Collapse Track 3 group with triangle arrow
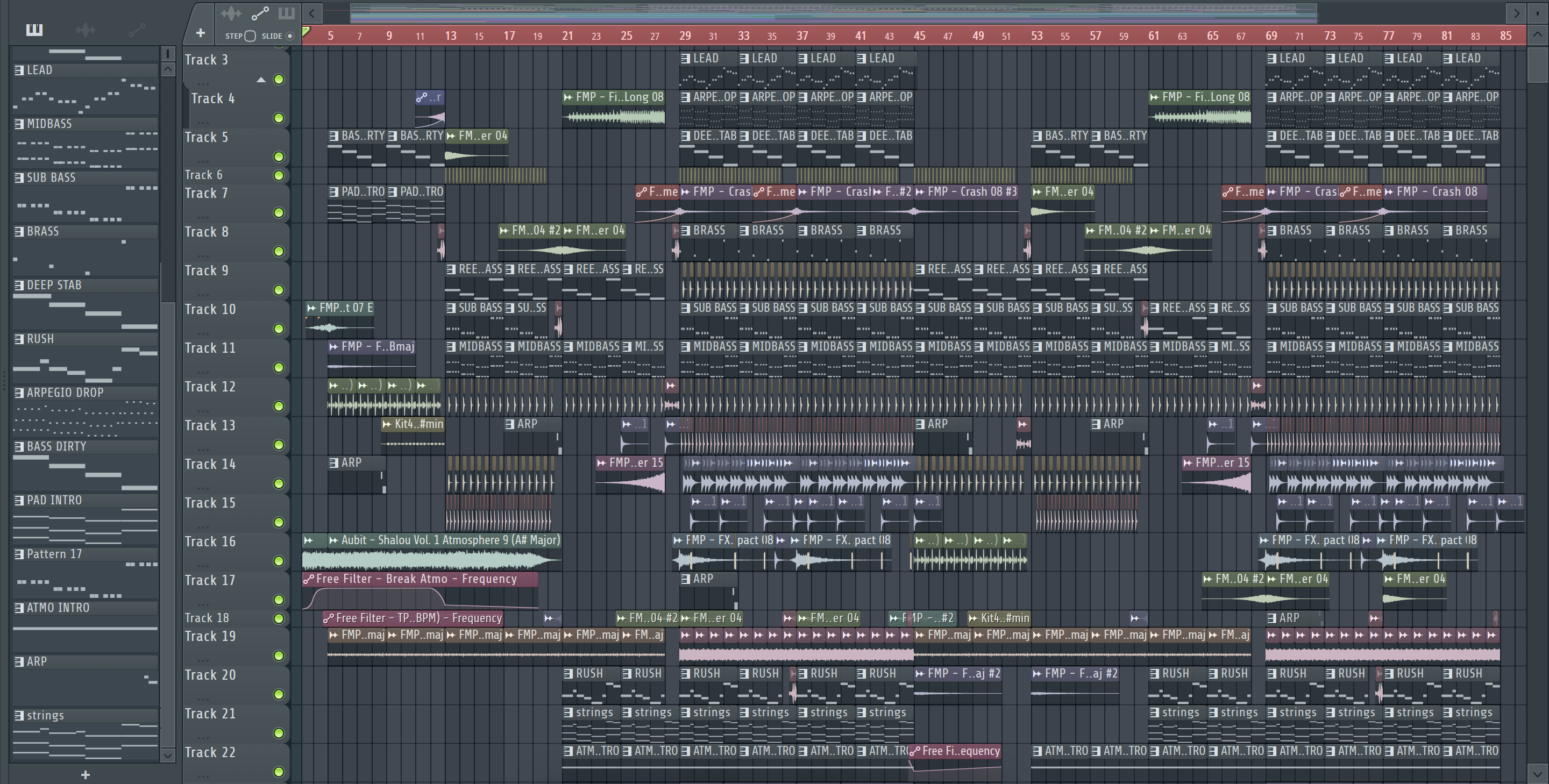The image size is (1549, 784). [x=261, y=80]
